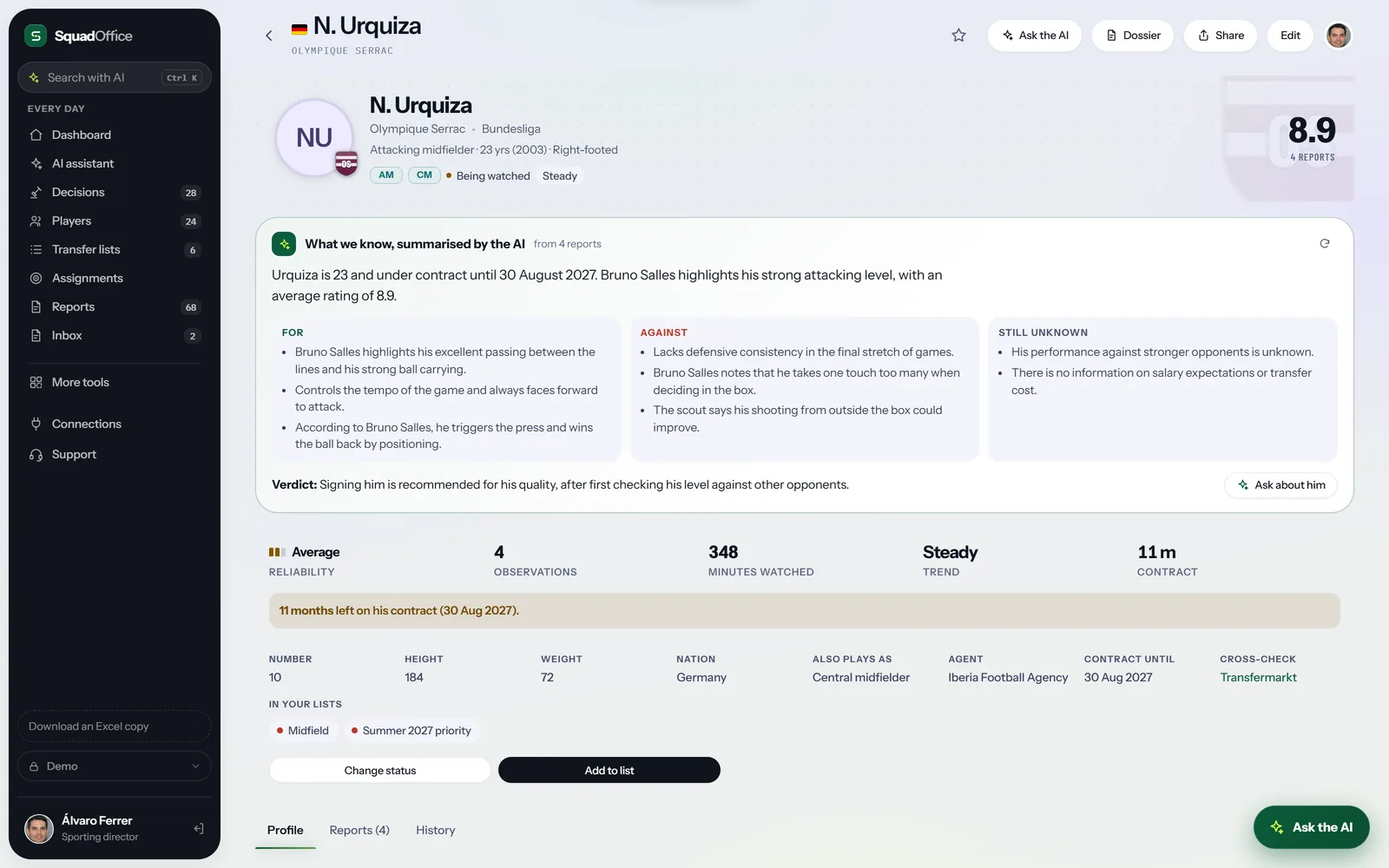Screen dimensions: 1389x868
Task: Open Support page
Action: coord(115,454)
